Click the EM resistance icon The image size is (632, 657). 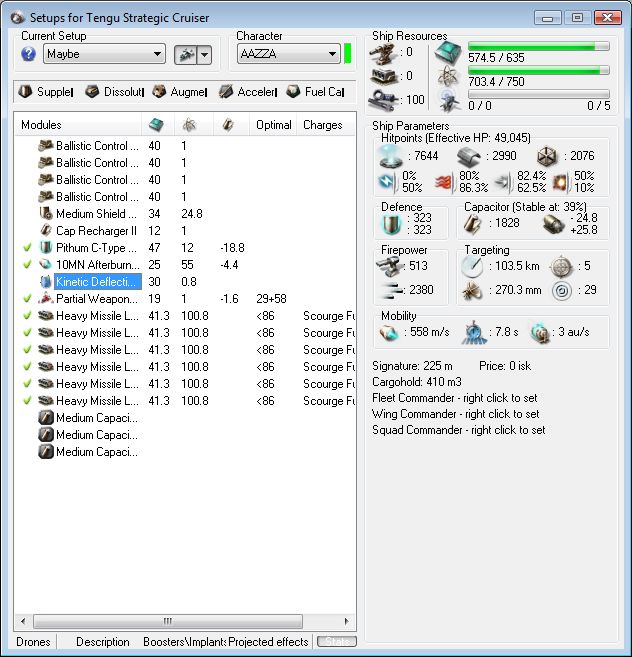coord(386,181)
